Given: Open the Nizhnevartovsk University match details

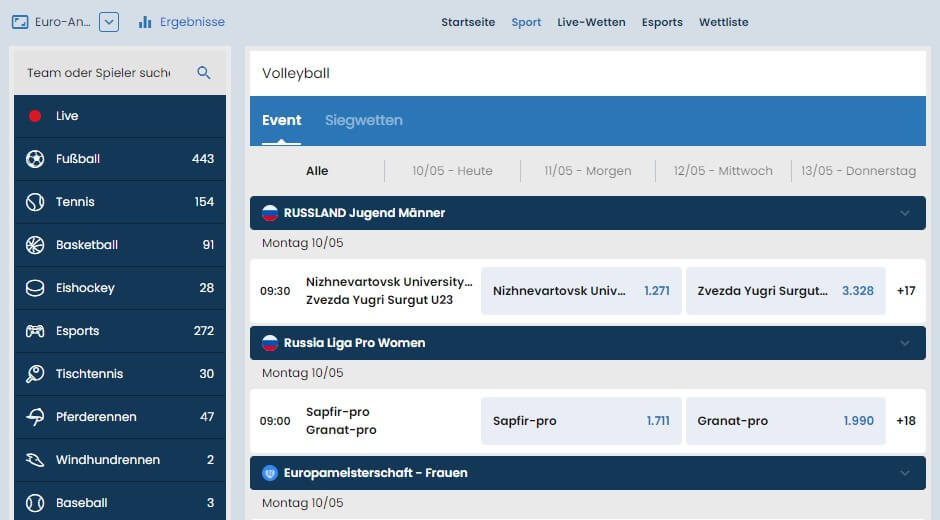Looking at the screenshot, I should 389,291.
